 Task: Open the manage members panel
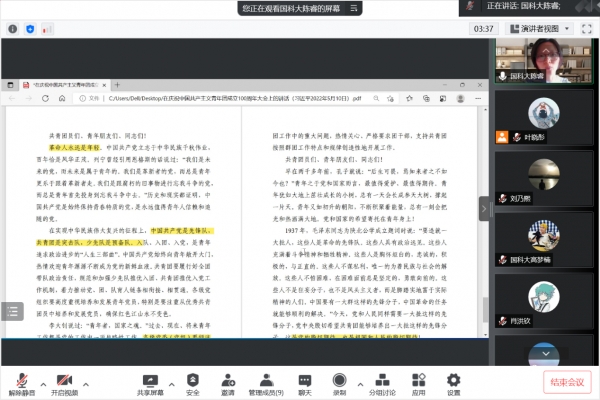[x=266, y=384]
